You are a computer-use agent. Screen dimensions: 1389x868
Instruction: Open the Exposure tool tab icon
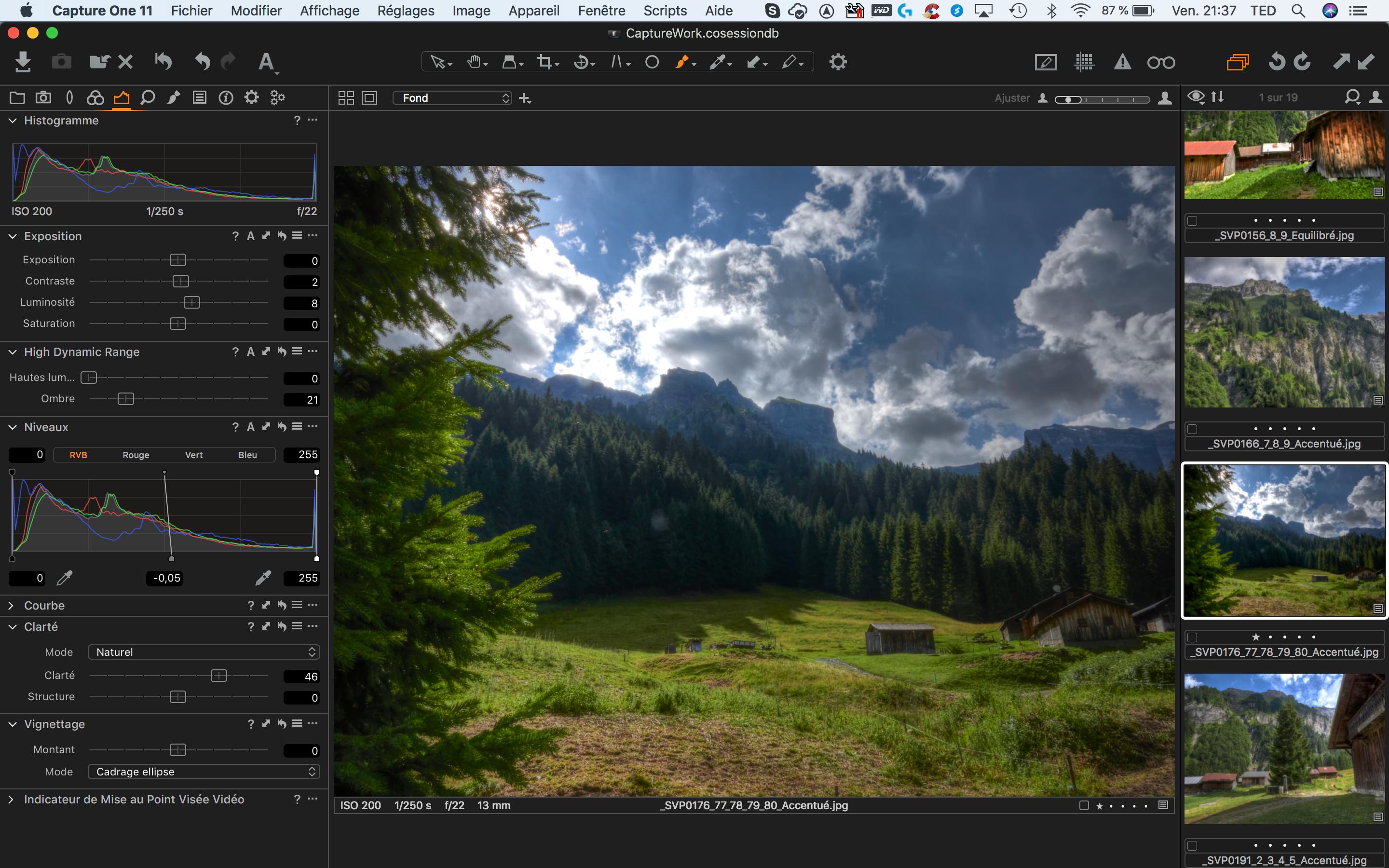tap(121, 97)
